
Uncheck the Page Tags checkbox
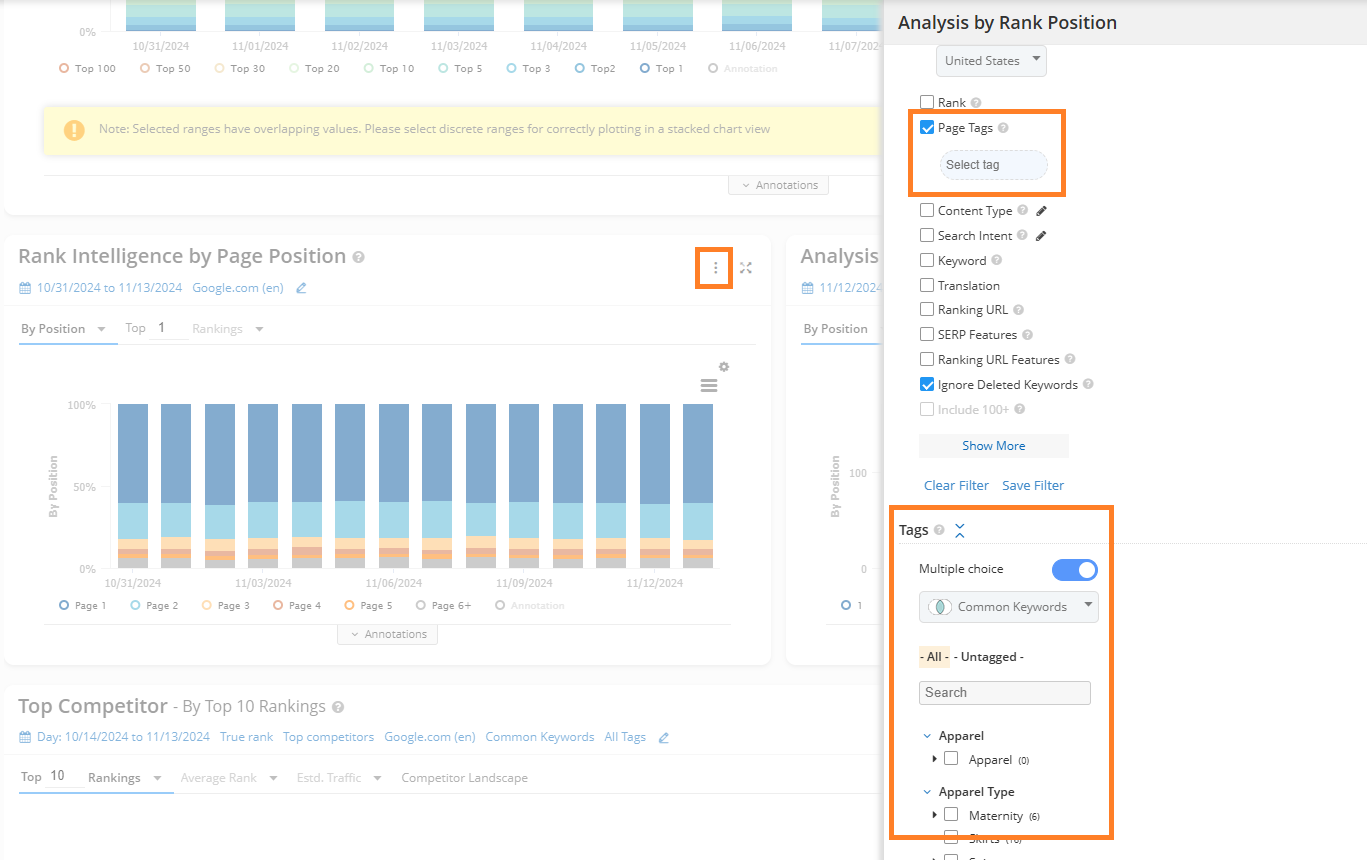click(x=927, y=128)
